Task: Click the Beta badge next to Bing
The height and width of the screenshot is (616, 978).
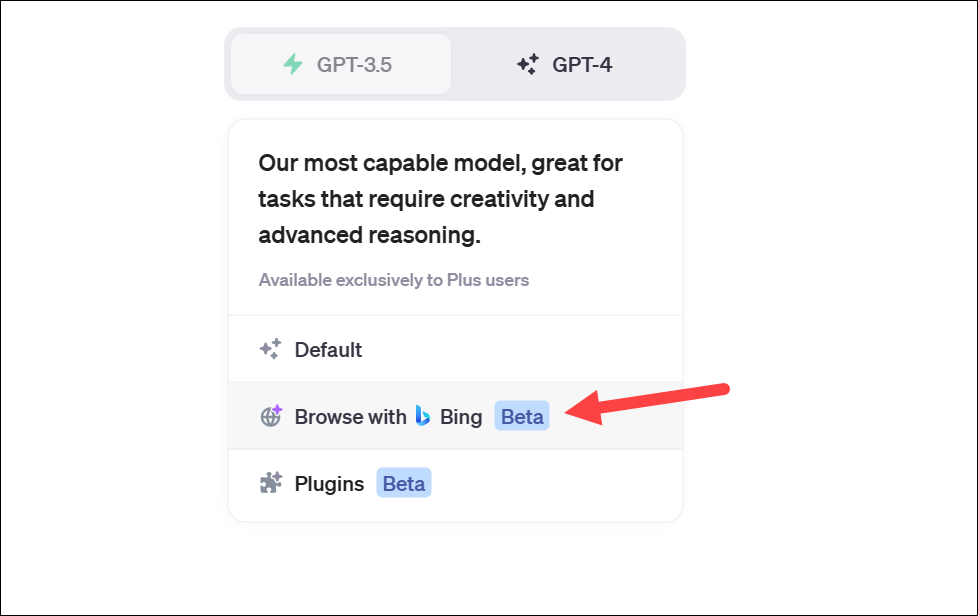Action: (522, 416)
